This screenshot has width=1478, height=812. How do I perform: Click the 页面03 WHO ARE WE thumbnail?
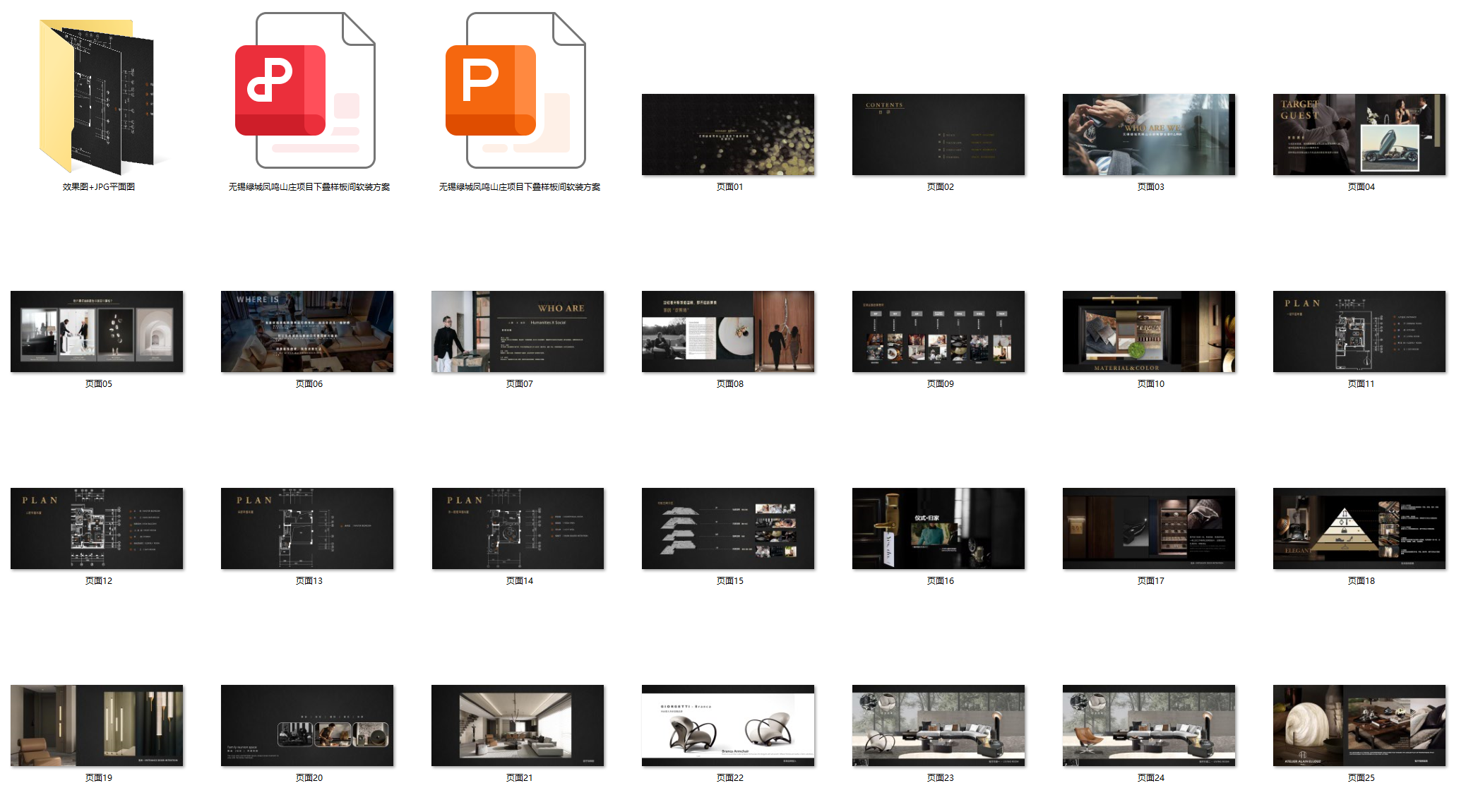coord(1148,134)
